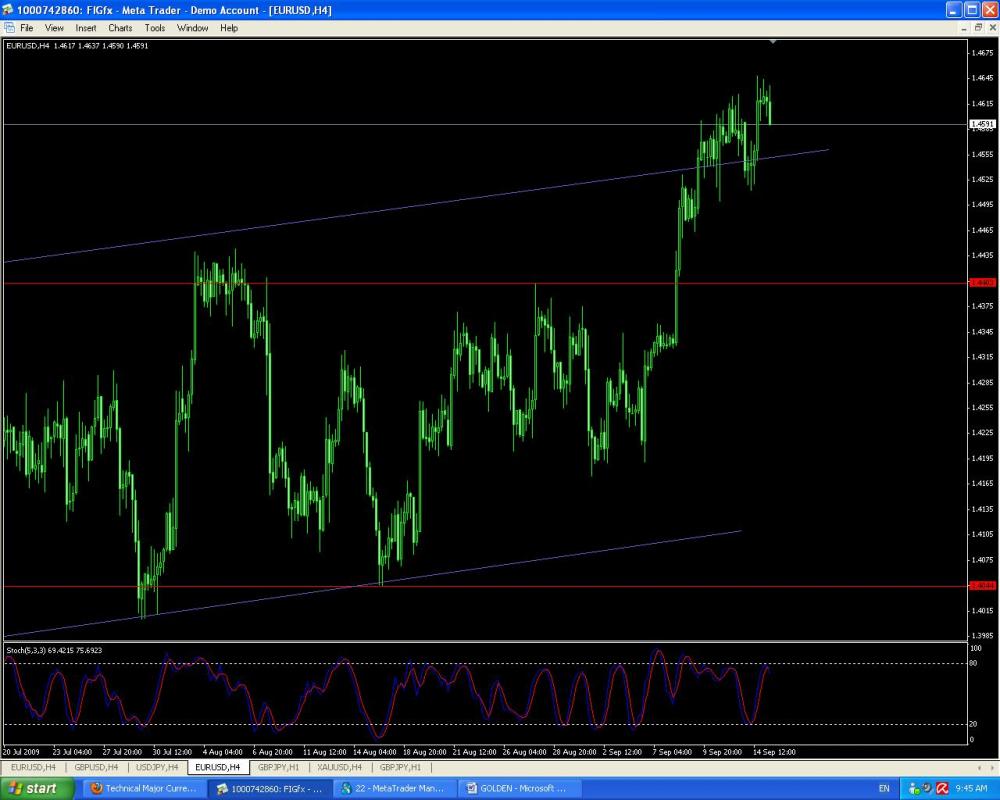Switch to the inactive EURUSD,H4 chart tab
Viewport: 1000px width, 800px height.
point(33,767)
